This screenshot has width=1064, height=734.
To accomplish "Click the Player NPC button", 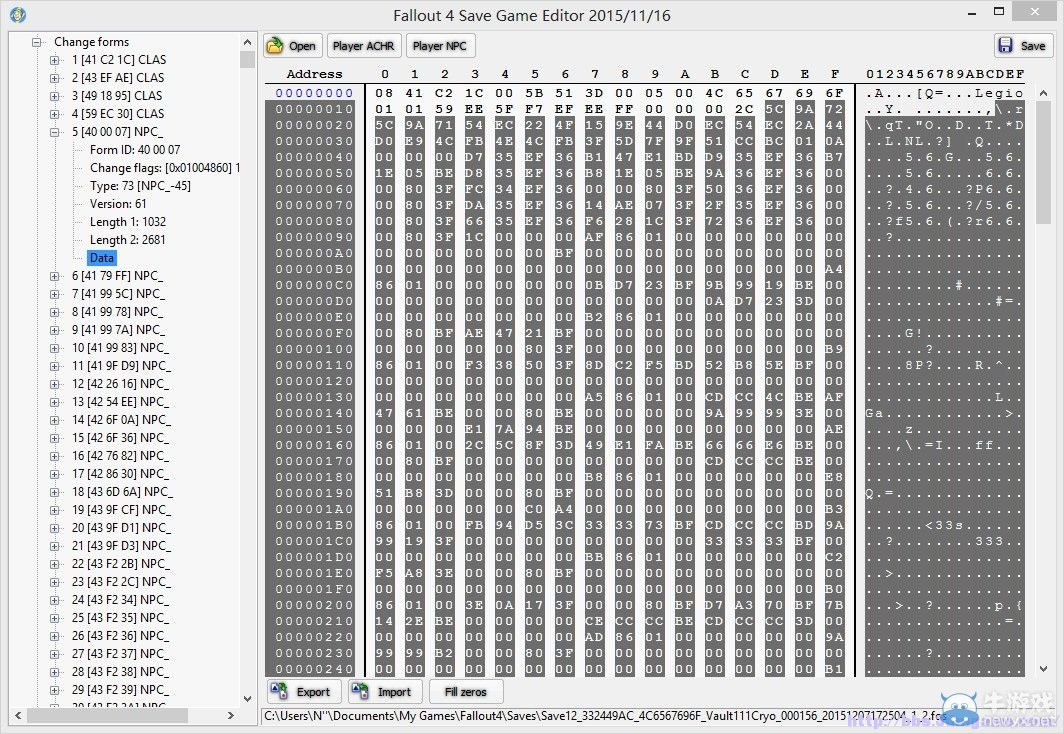I will tap(440, 46).
